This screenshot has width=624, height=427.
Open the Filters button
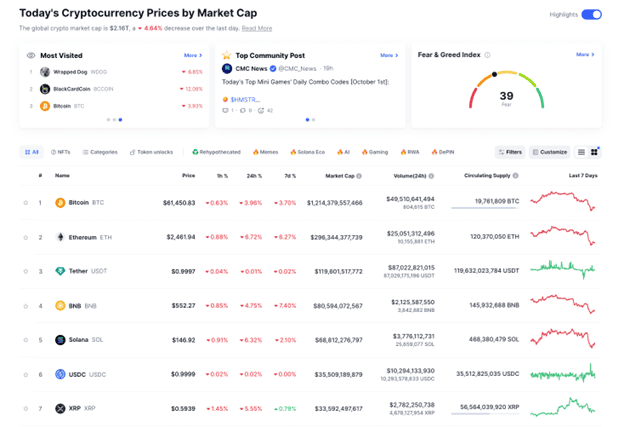[x=510, y=152]
